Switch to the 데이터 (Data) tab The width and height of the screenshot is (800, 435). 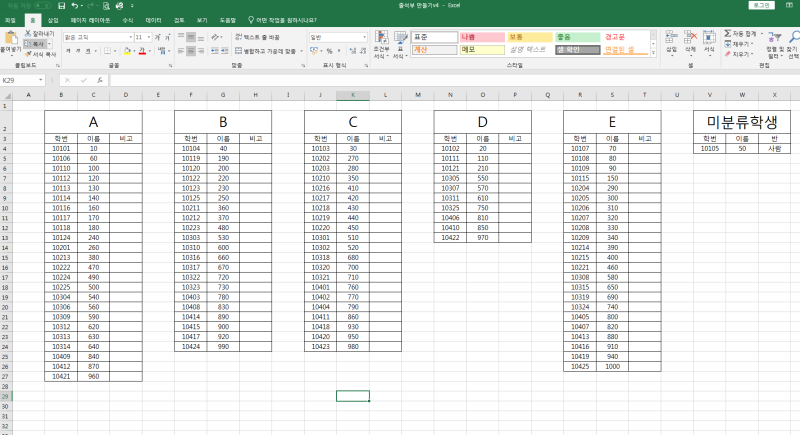(x=153, y=20)
